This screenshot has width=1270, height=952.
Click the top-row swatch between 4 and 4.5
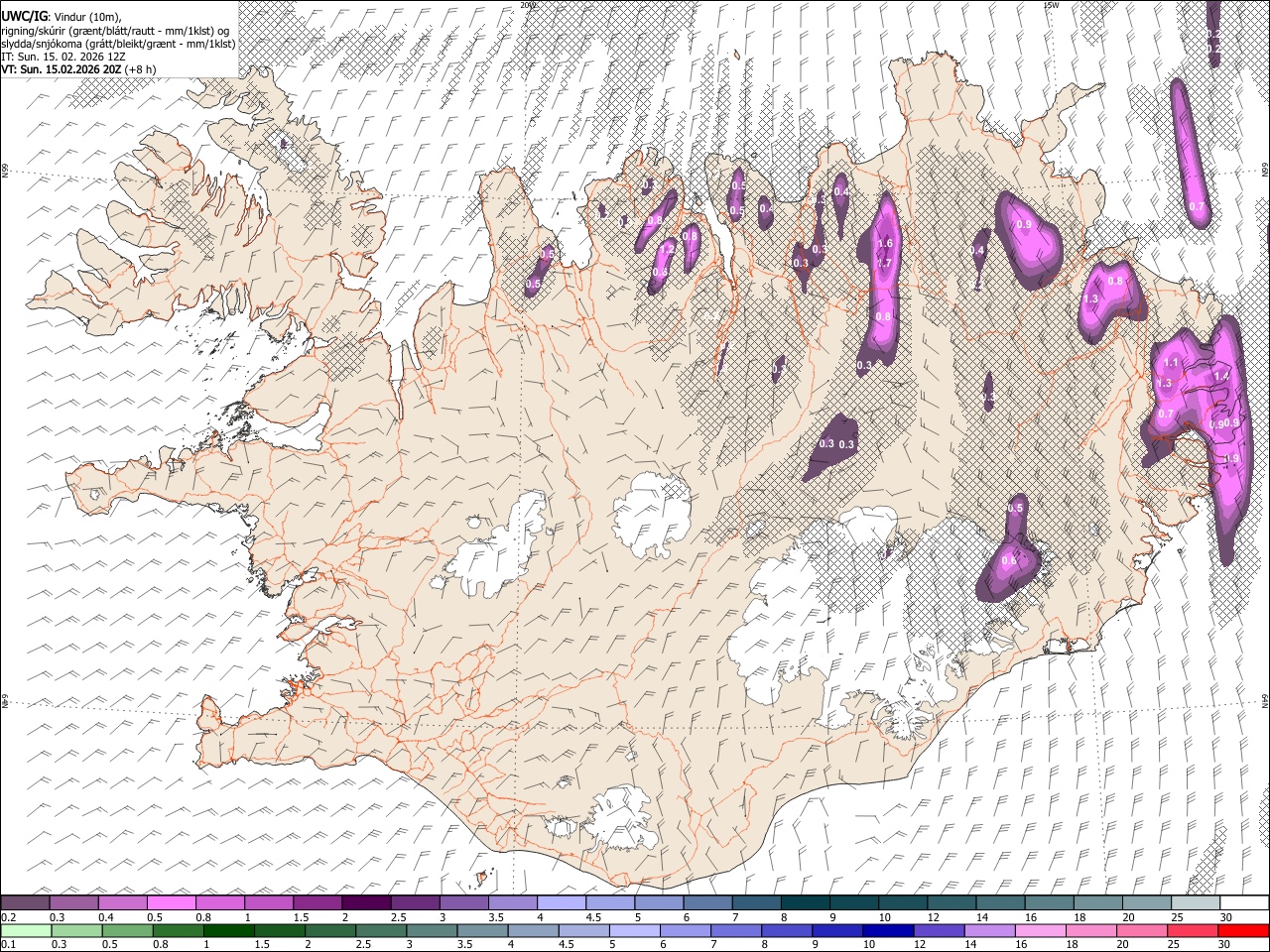click(561, 902)
